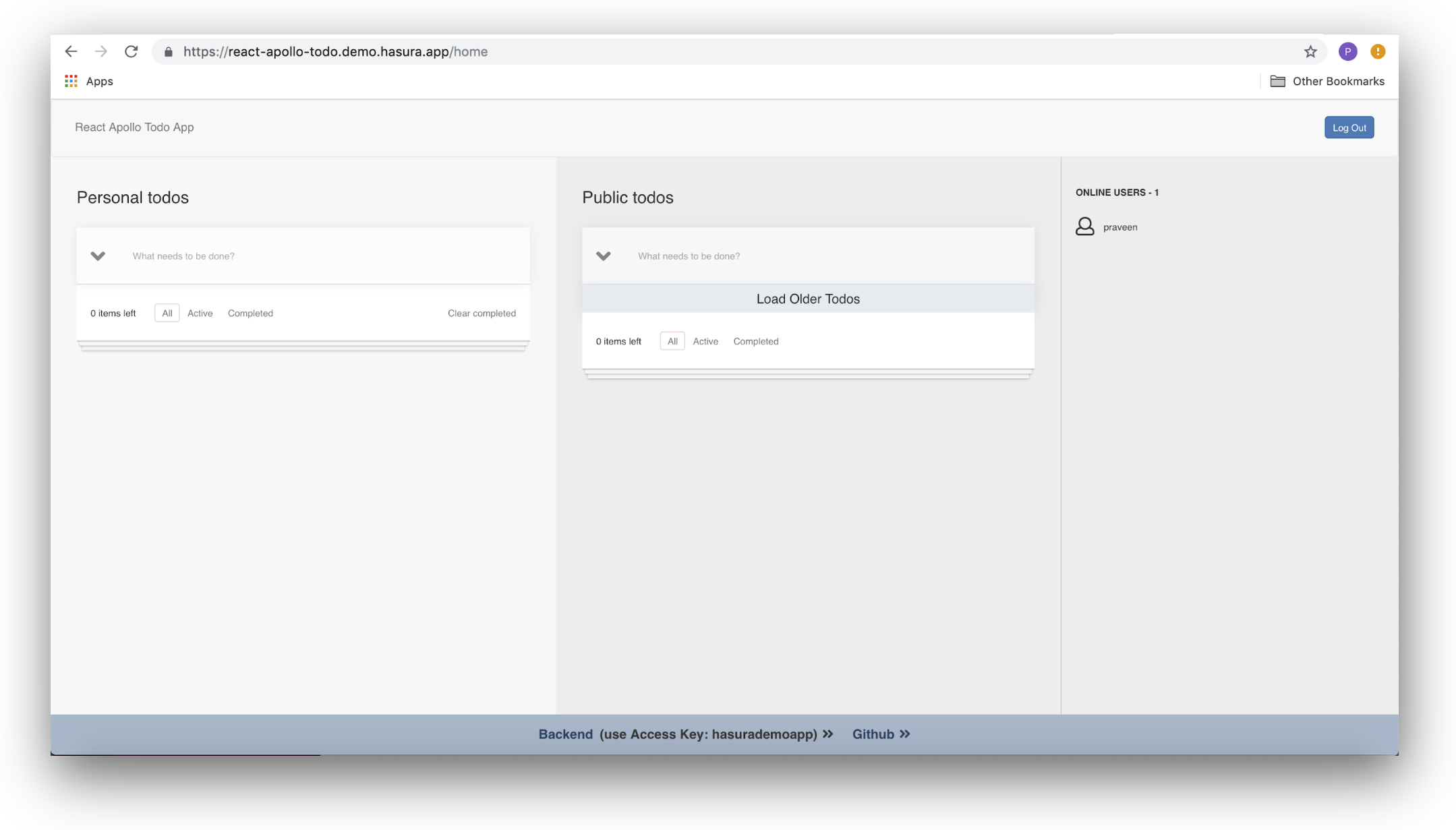Toggle all personal todos chevron
The height and width of the screenshot is (830, 1456).
point(98,256)
